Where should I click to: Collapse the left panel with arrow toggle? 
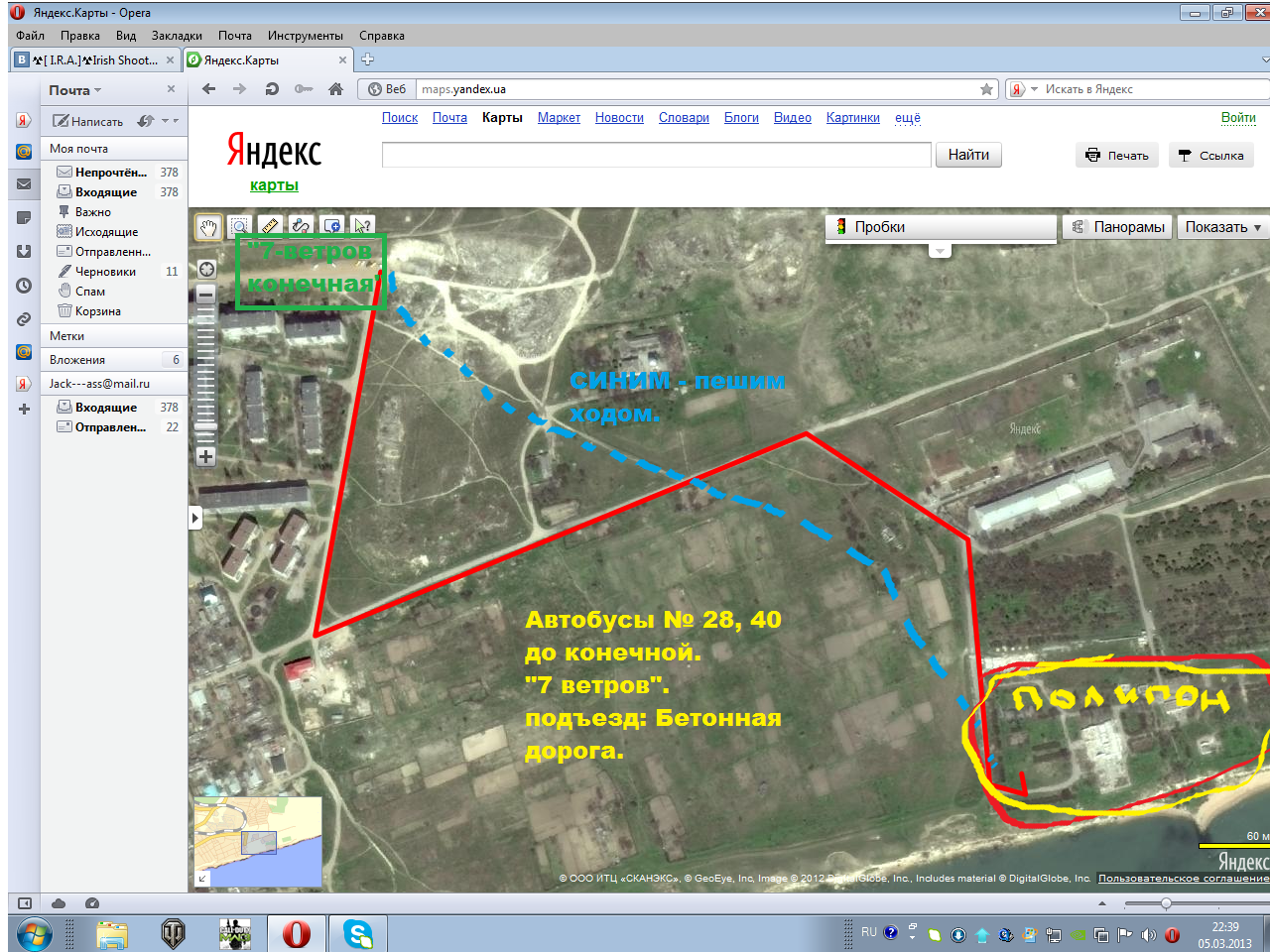(x=194, y=518)
